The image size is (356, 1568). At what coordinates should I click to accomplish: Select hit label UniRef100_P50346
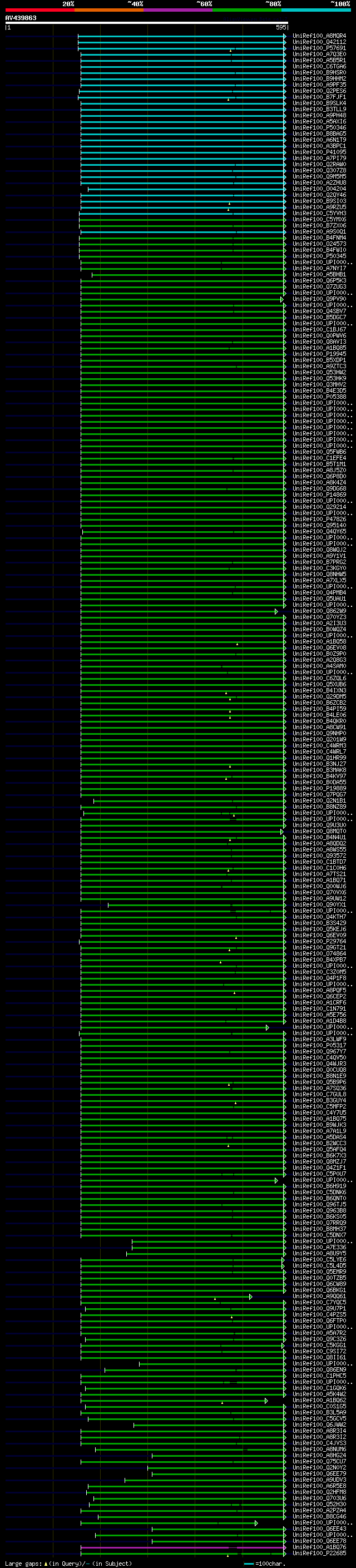pos(319,128)
